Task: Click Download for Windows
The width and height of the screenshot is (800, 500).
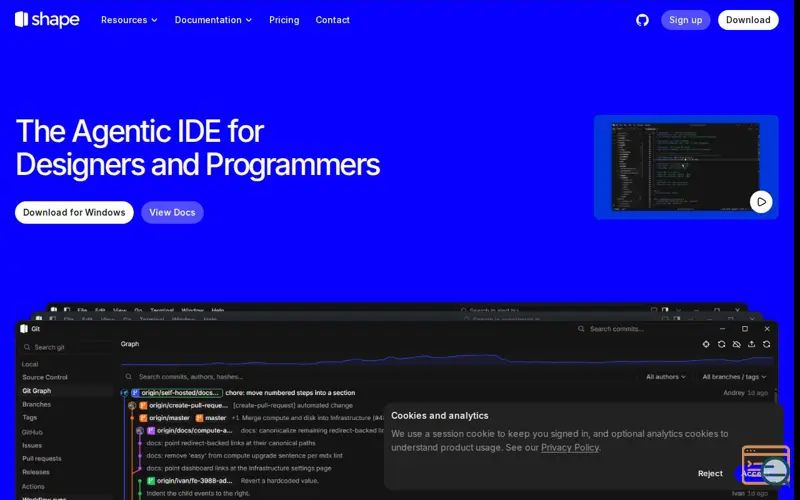Action: 74,212
